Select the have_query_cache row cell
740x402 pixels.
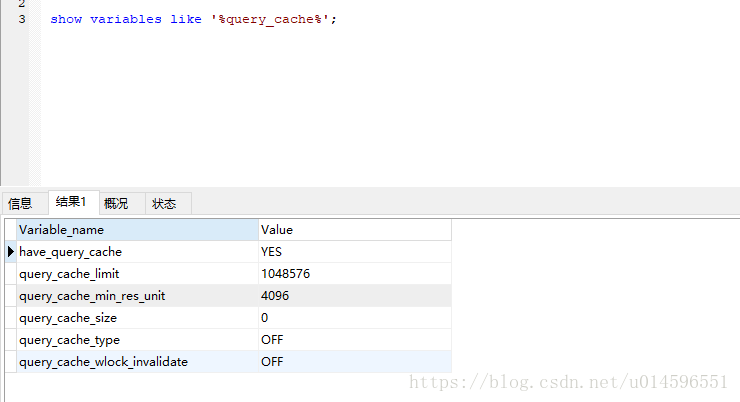click(137, 252)
